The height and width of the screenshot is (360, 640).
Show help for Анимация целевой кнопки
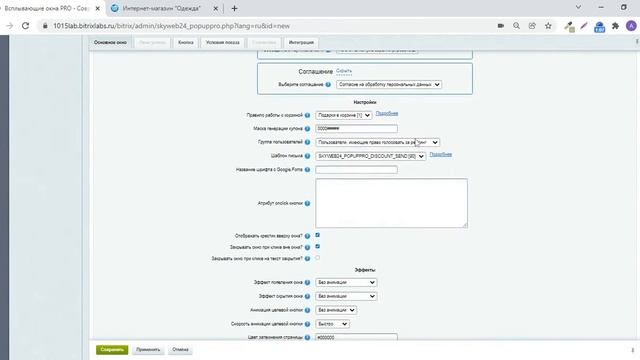307,310
